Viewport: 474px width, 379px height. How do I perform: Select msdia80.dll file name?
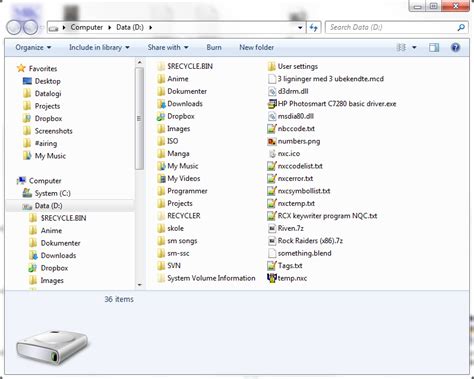[x=296, y=116]
